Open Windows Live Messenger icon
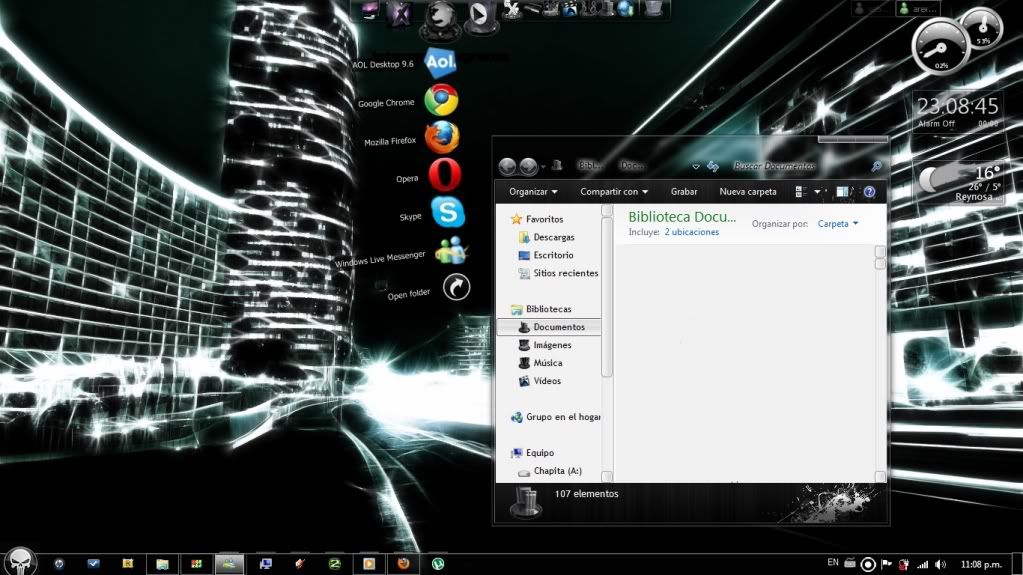The height and width of the screenshot is (575, 1023). pos(451,250)
